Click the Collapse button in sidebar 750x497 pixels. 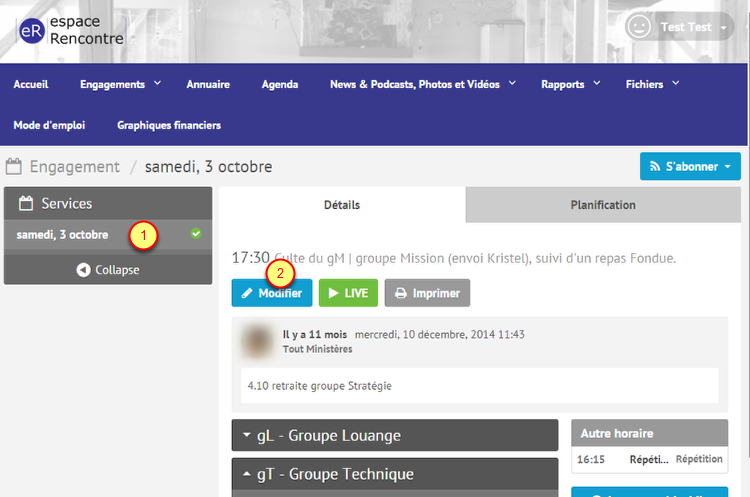(x=108, y=270)
